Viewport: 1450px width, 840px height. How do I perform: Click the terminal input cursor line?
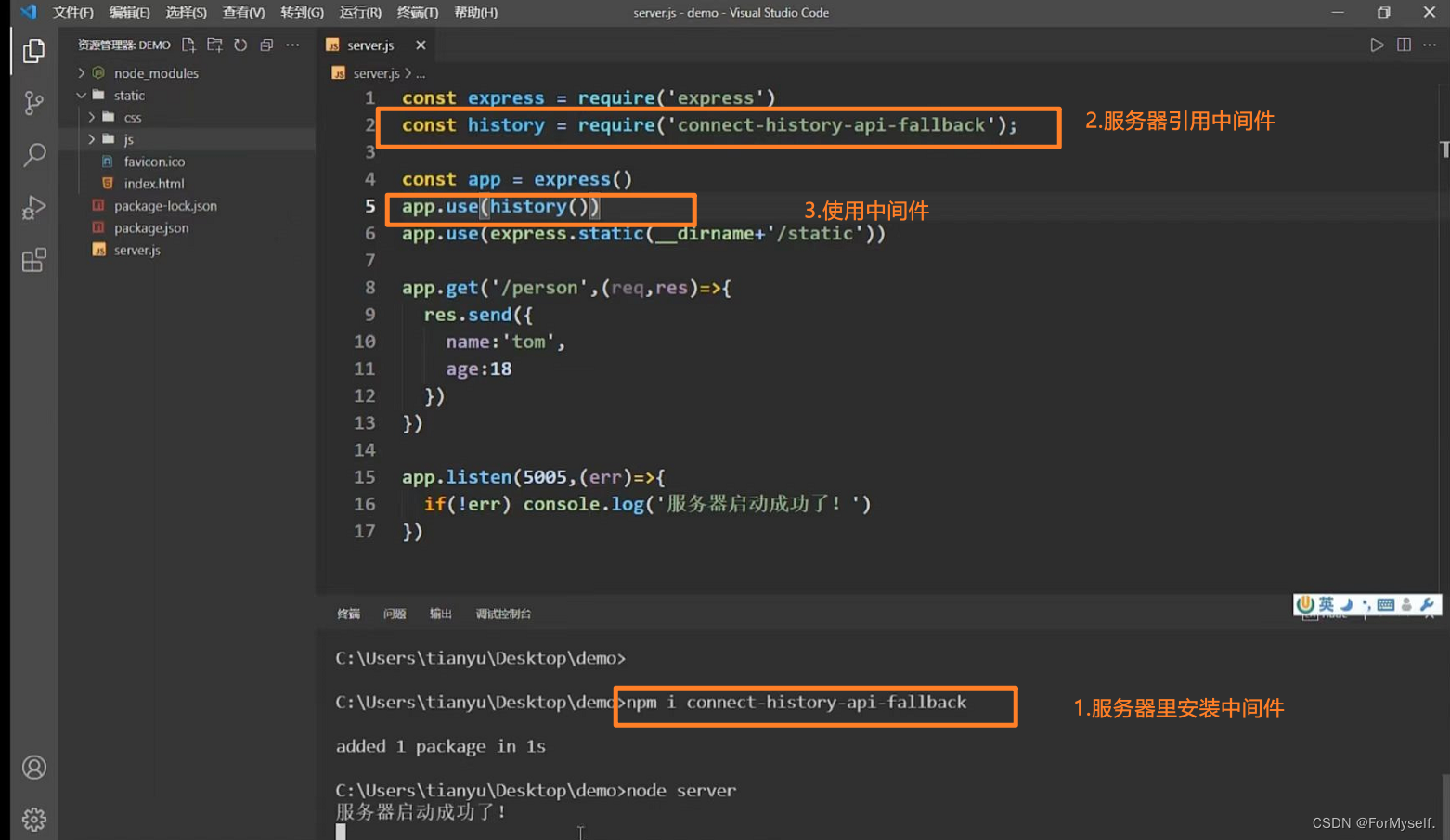pyautogui.click(x=341, y=832)
